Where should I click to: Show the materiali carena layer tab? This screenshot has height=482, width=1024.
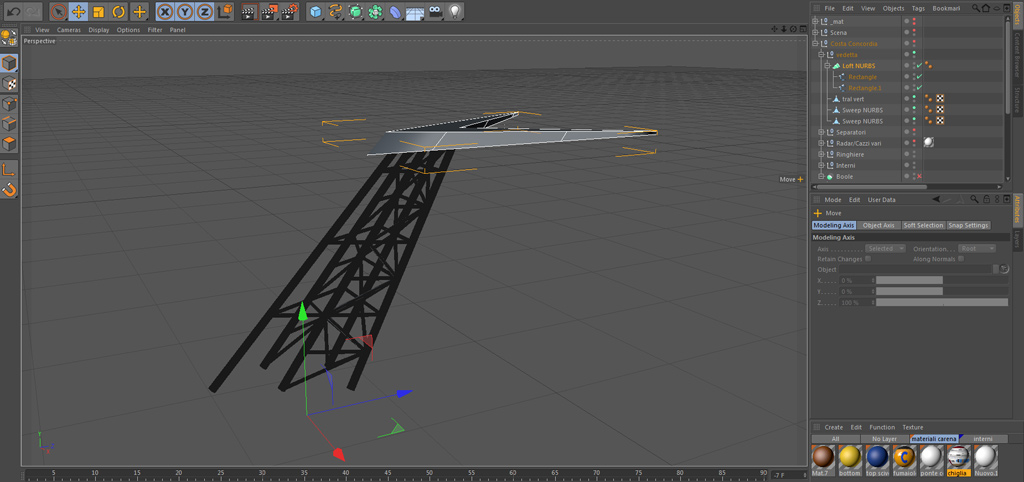pyautogui.click(x=933, y=439)
